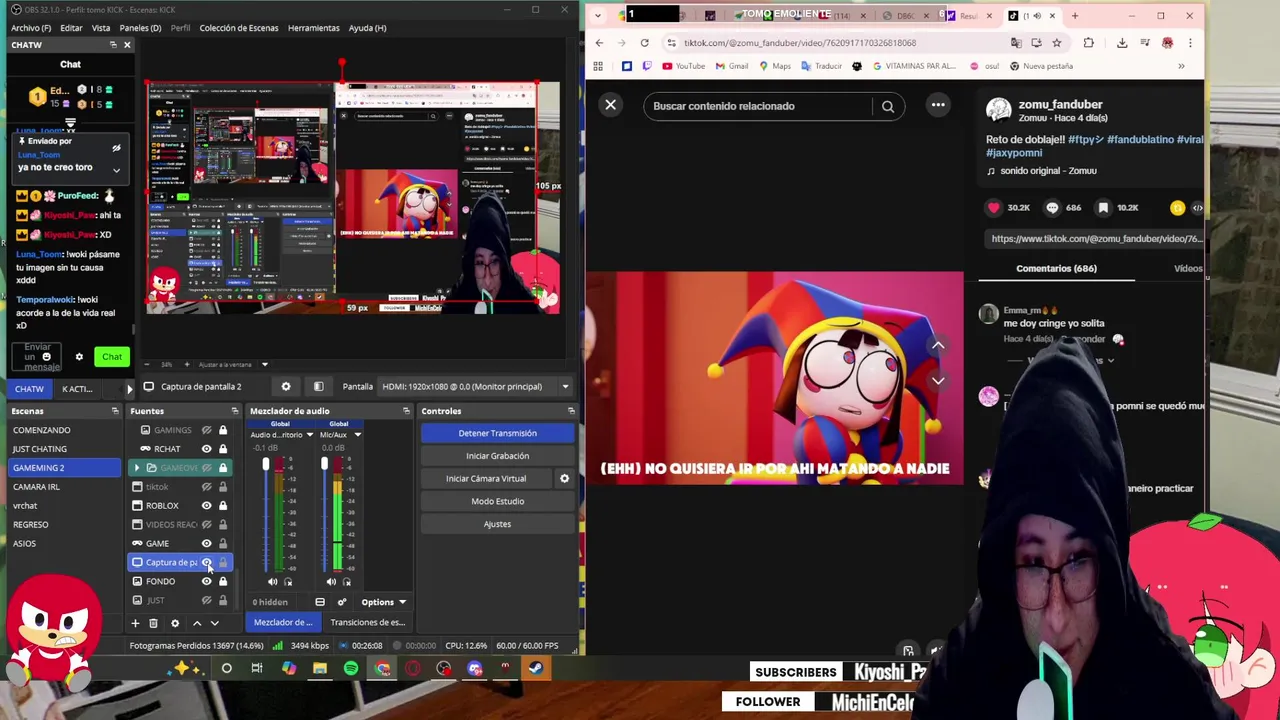The image size is (1280, 720).
Task: Lock the GAME source
Action: coord(223,544)
